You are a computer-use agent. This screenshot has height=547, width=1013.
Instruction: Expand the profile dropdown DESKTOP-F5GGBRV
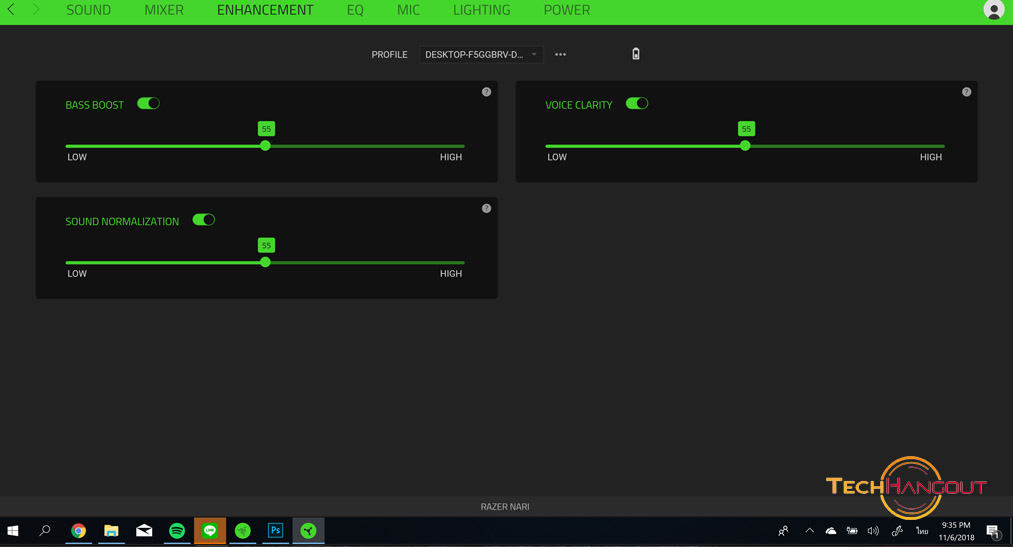pos(481,54)
